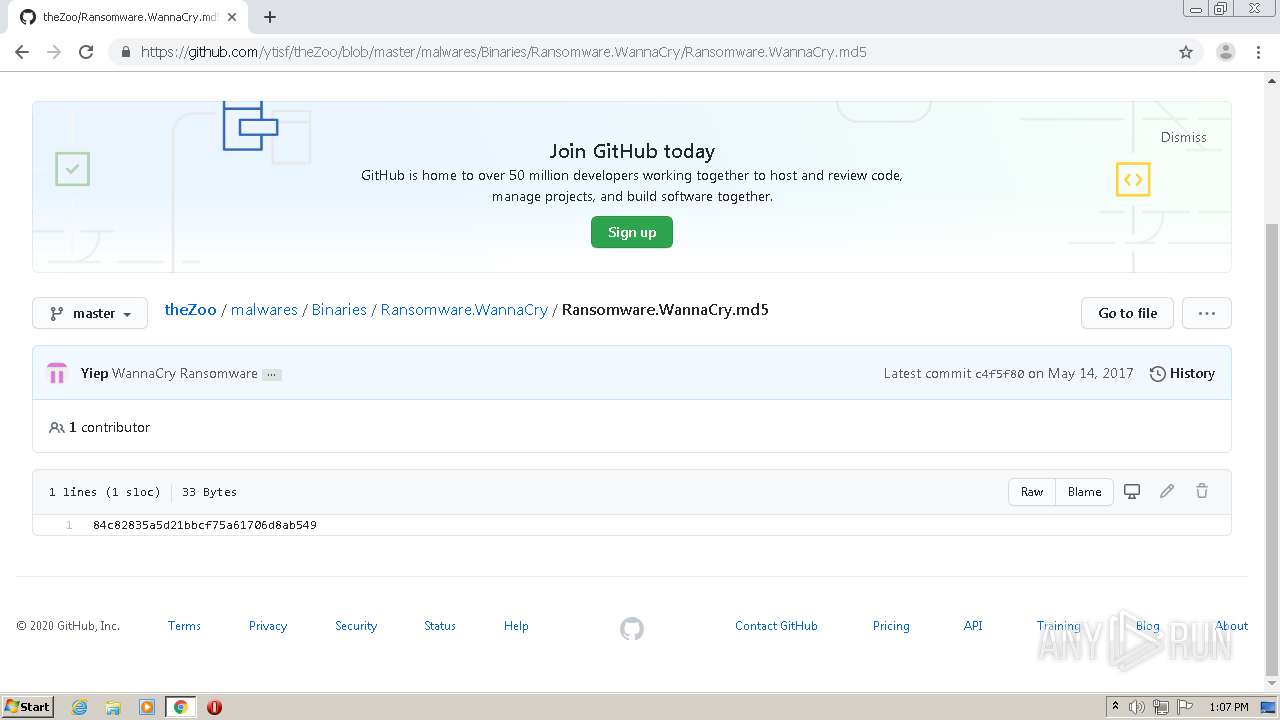Reload the page with refresh icon
This screenshot has width=1280, height=720.
click(x=86, y=52)
